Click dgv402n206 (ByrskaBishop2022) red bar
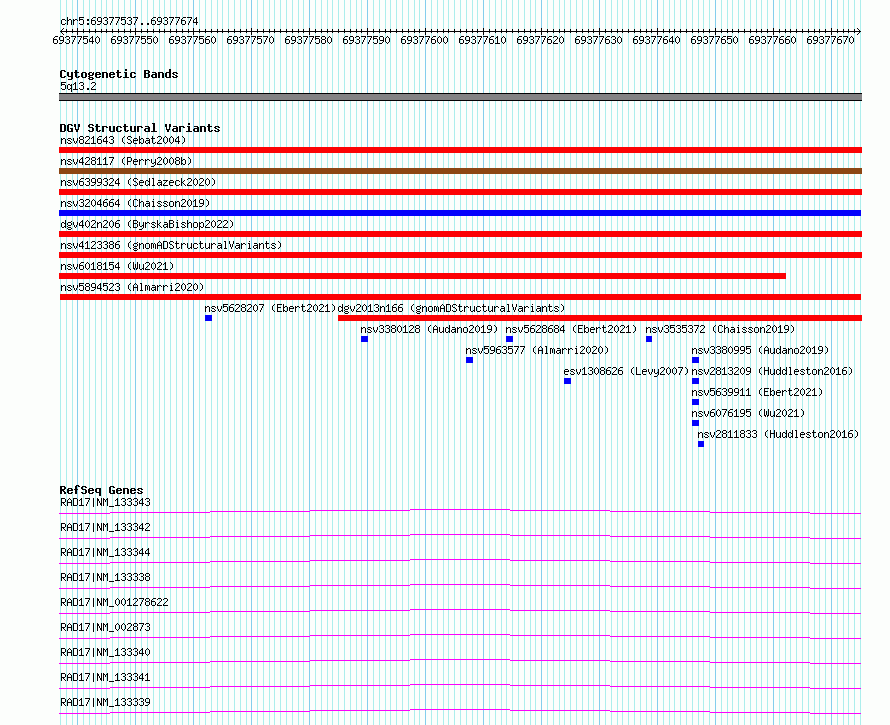This screenshot has width=890, height=725. [460, 234]
